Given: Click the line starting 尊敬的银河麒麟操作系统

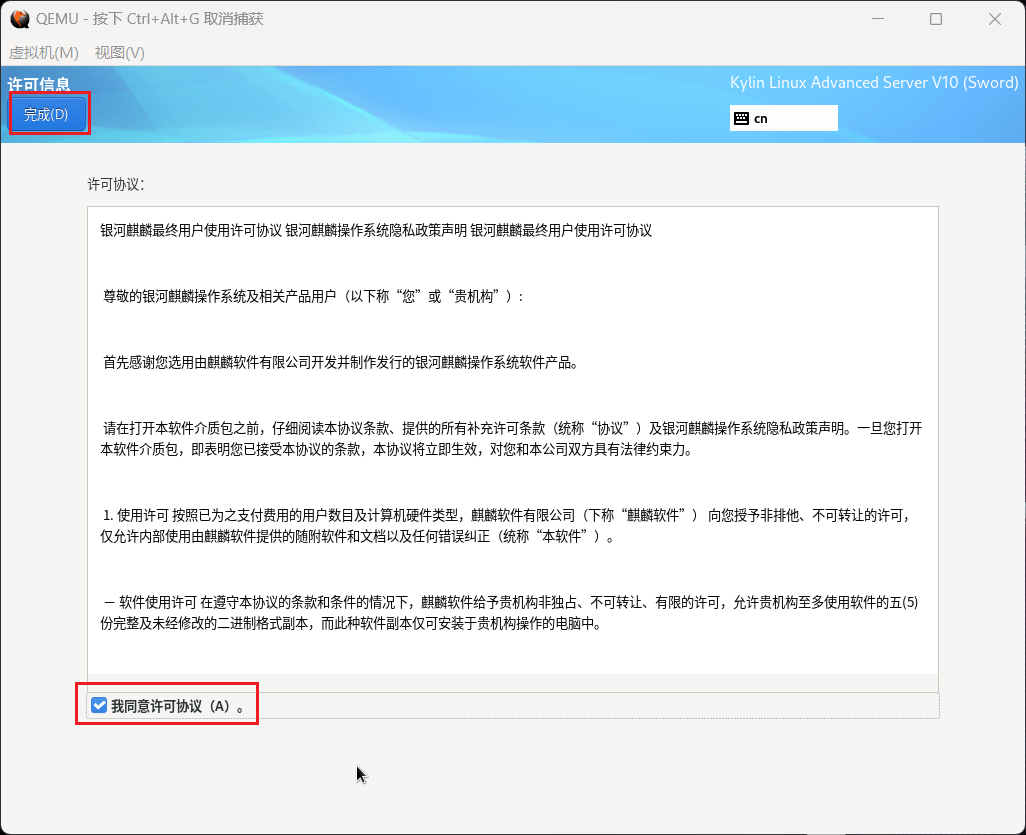Looking at the screenshot, I should click(313, 296).
